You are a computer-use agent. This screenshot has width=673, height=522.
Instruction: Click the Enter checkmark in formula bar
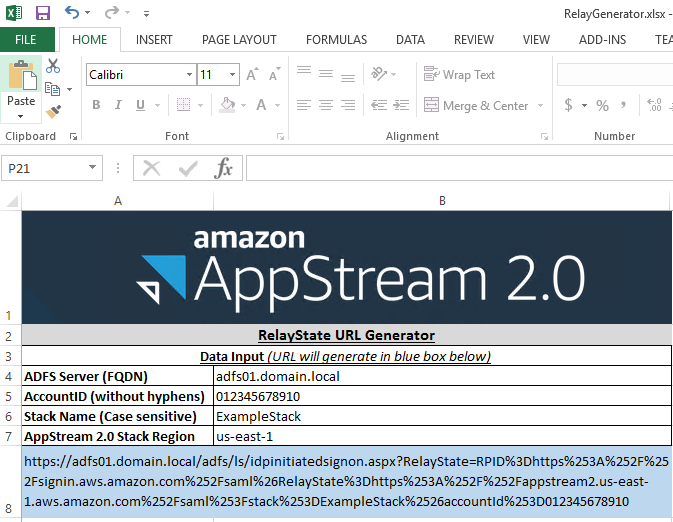point(188,168)
